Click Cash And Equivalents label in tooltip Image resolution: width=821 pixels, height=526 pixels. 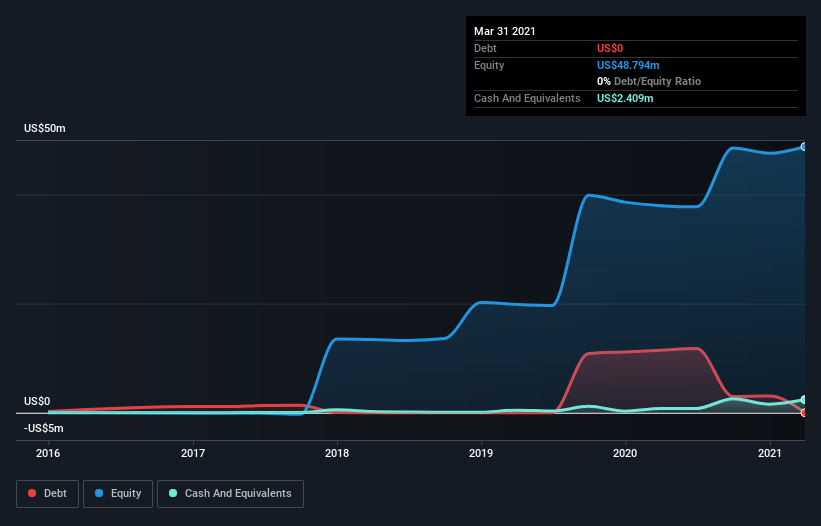point(527,98)
